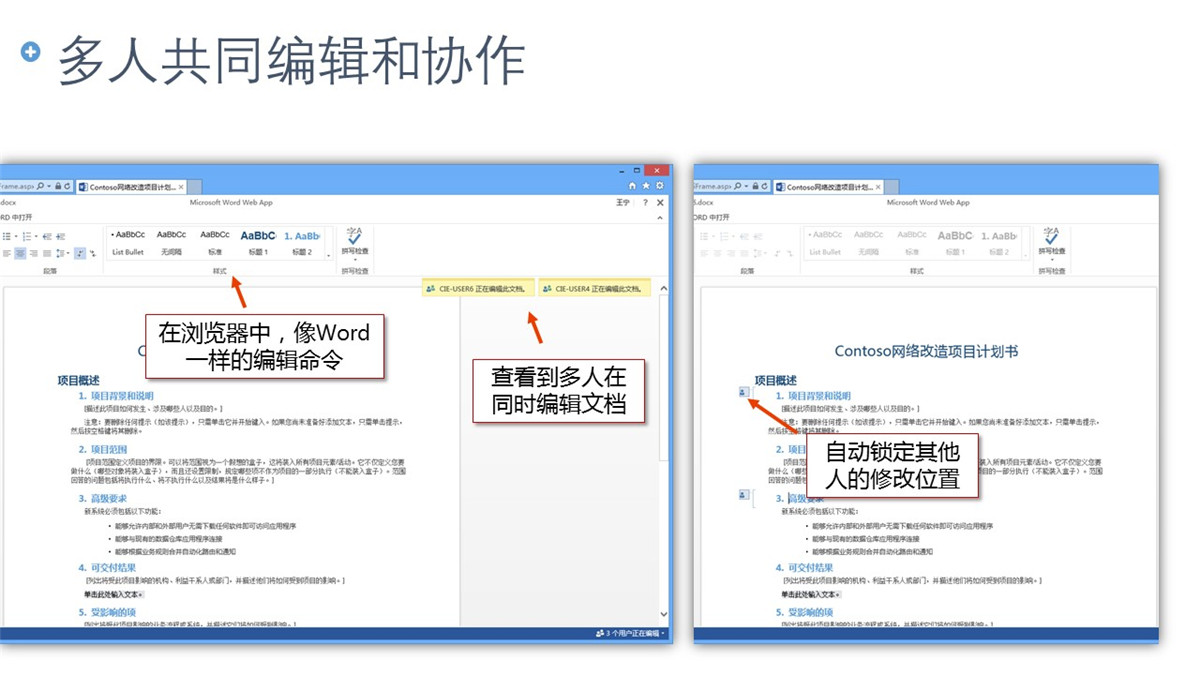Select List Bullet style in left window
The height and width of the screenshot is (675, 1200).
(128, 243)
